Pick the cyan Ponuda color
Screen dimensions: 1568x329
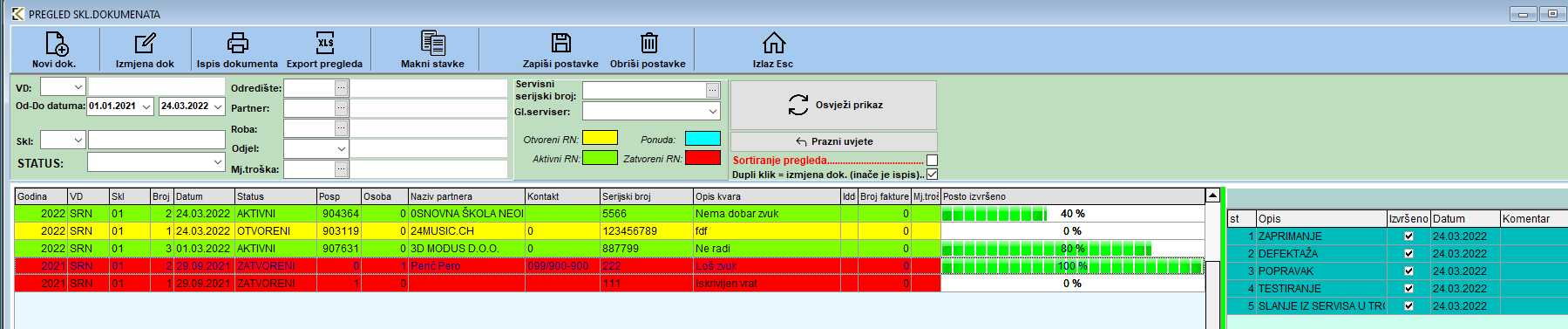point(703,138)
